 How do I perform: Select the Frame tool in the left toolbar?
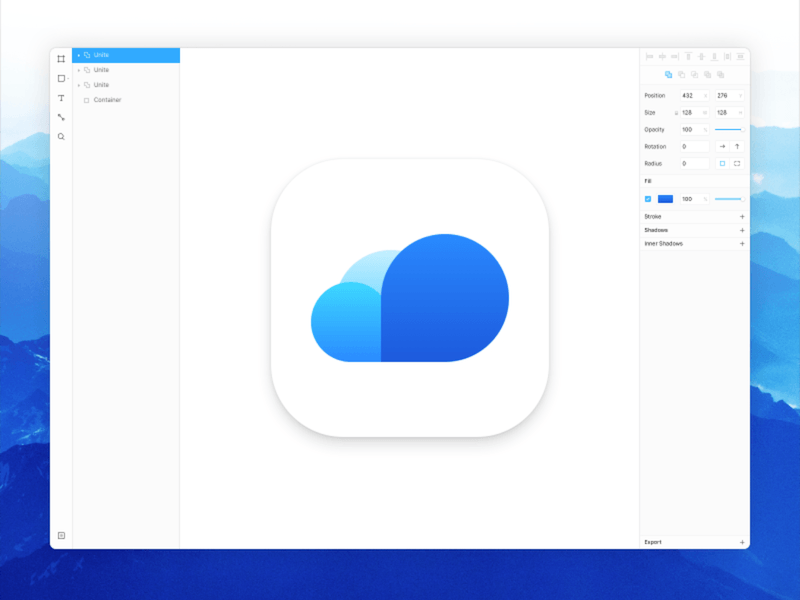(61, 60)
